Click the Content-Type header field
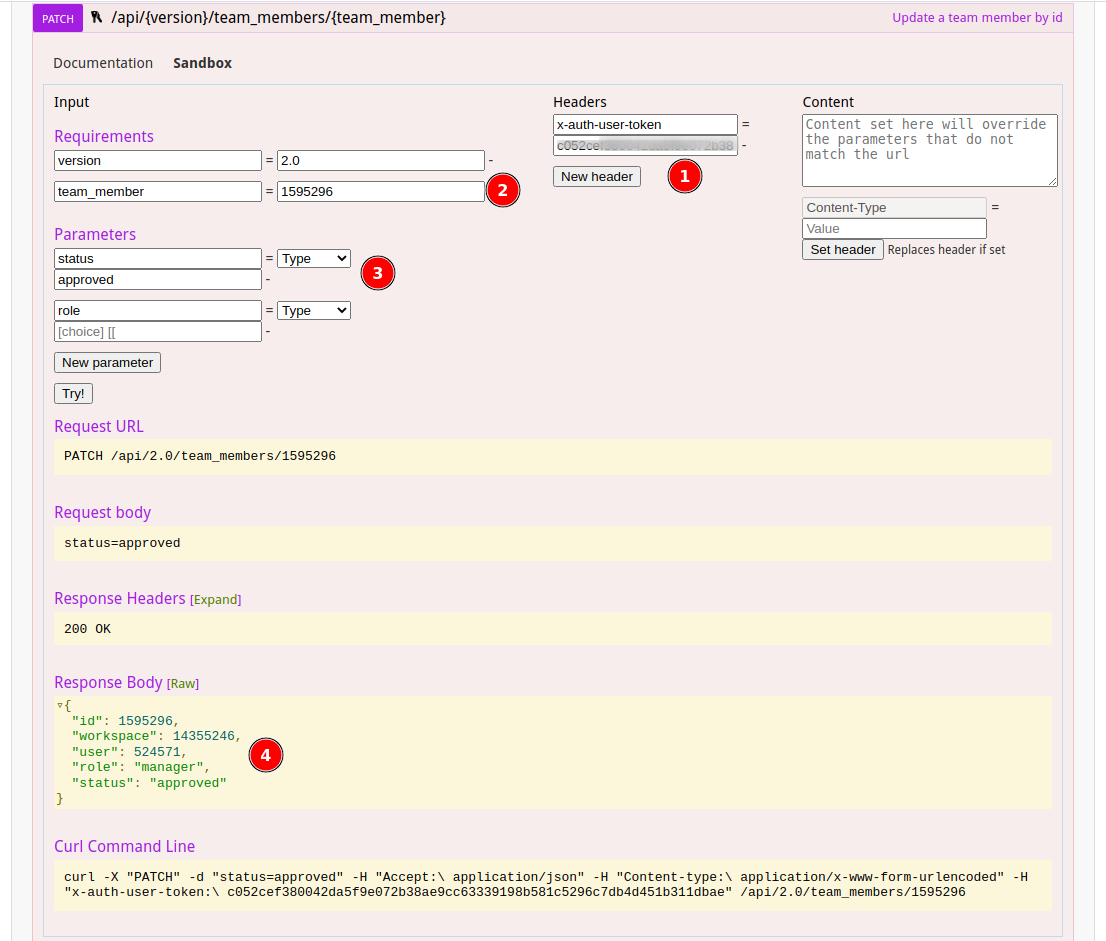 [x=894, y=207]
